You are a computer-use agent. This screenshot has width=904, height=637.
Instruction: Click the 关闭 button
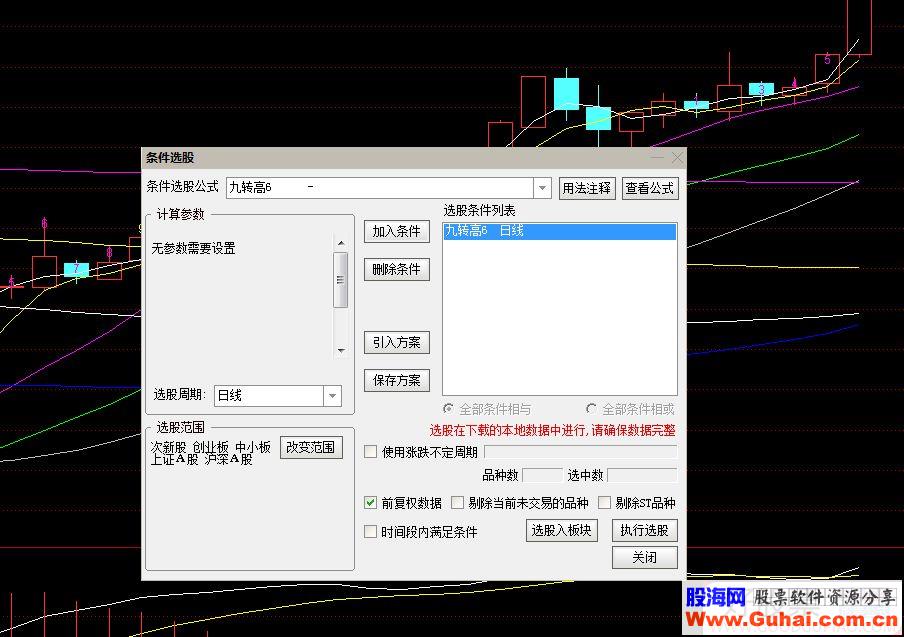tap(645, 557)
